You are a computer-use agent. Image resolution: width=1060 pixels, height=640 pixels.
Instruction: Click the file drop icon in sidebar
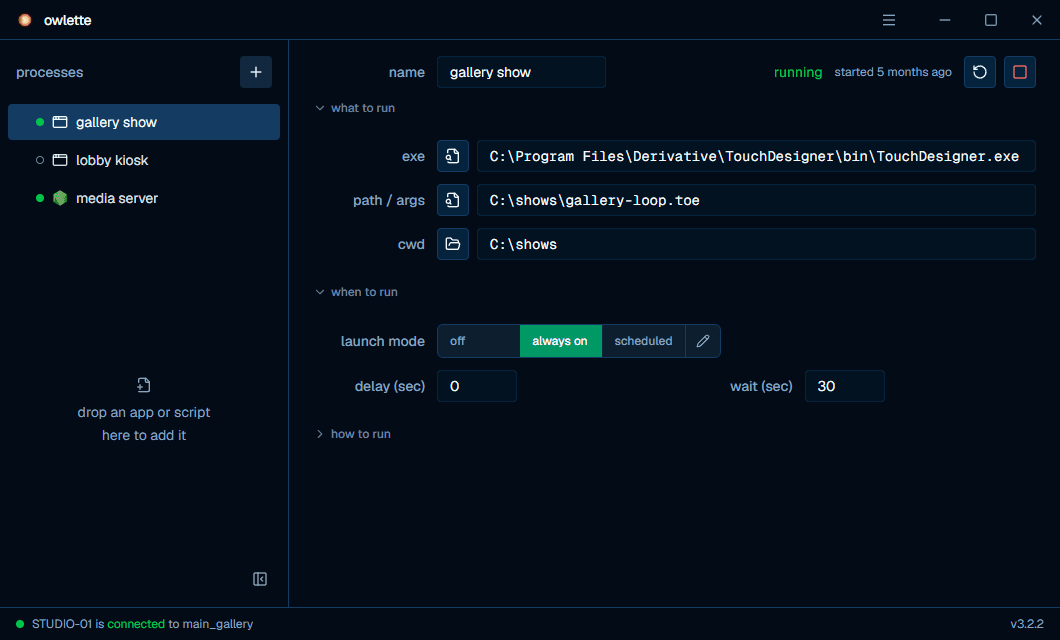point(143,385)
